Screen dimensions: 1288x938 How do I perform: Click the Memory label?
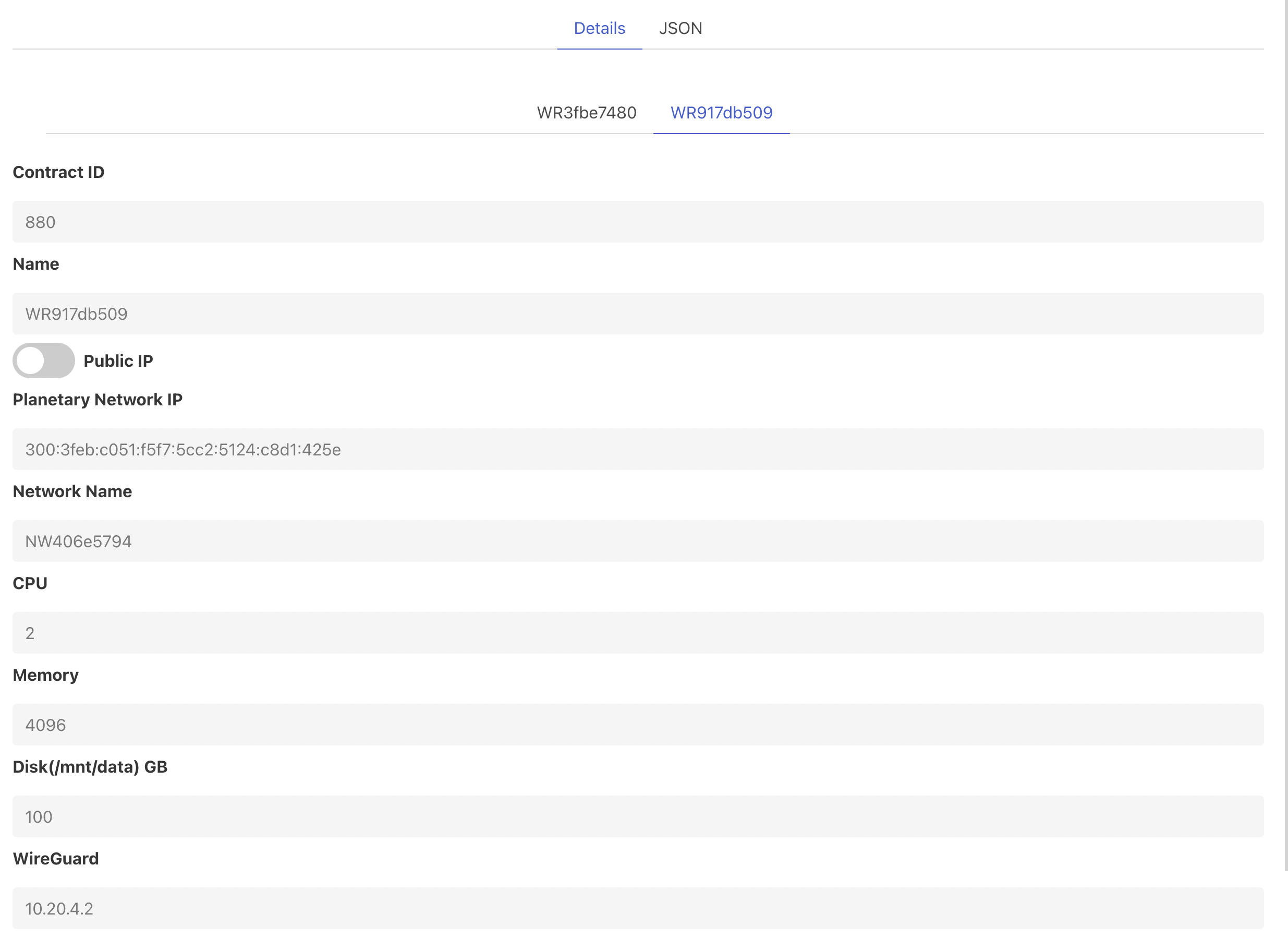(45, 675)
